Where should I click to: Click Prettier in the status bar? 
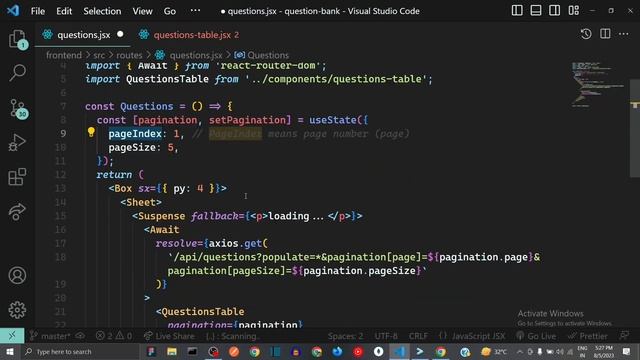tap(588, 336)
